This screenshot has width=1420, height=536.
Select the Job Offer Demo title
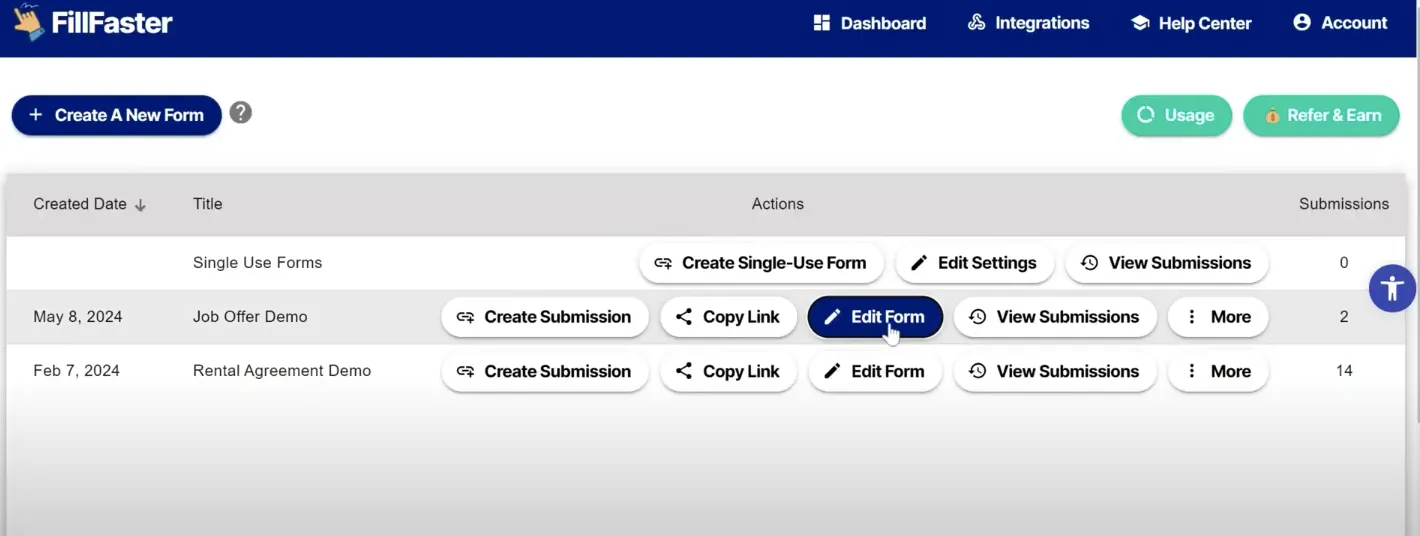(x=250, y=317)
